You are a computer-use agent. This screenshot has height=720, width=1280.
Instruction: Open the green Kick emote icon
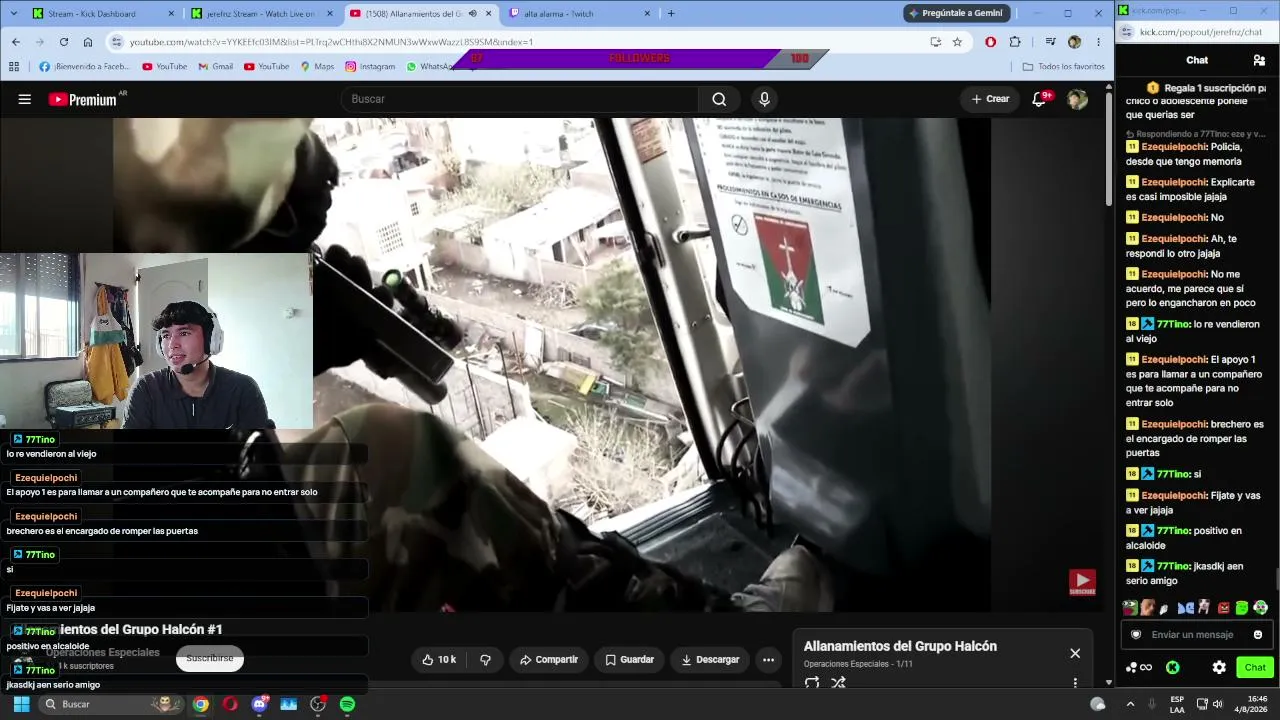point(1172,667)
